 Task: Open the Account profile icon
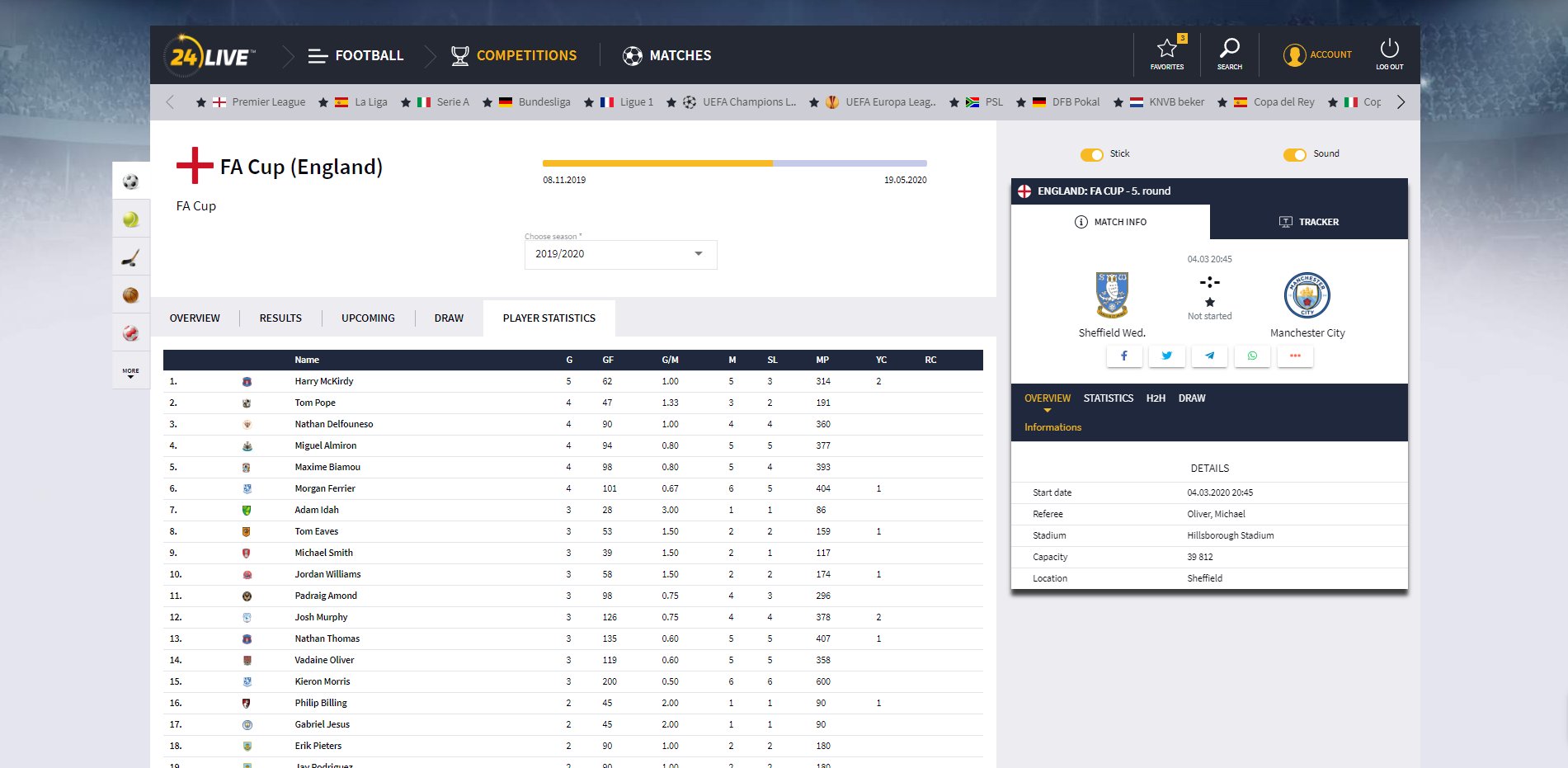(1294, 55)
